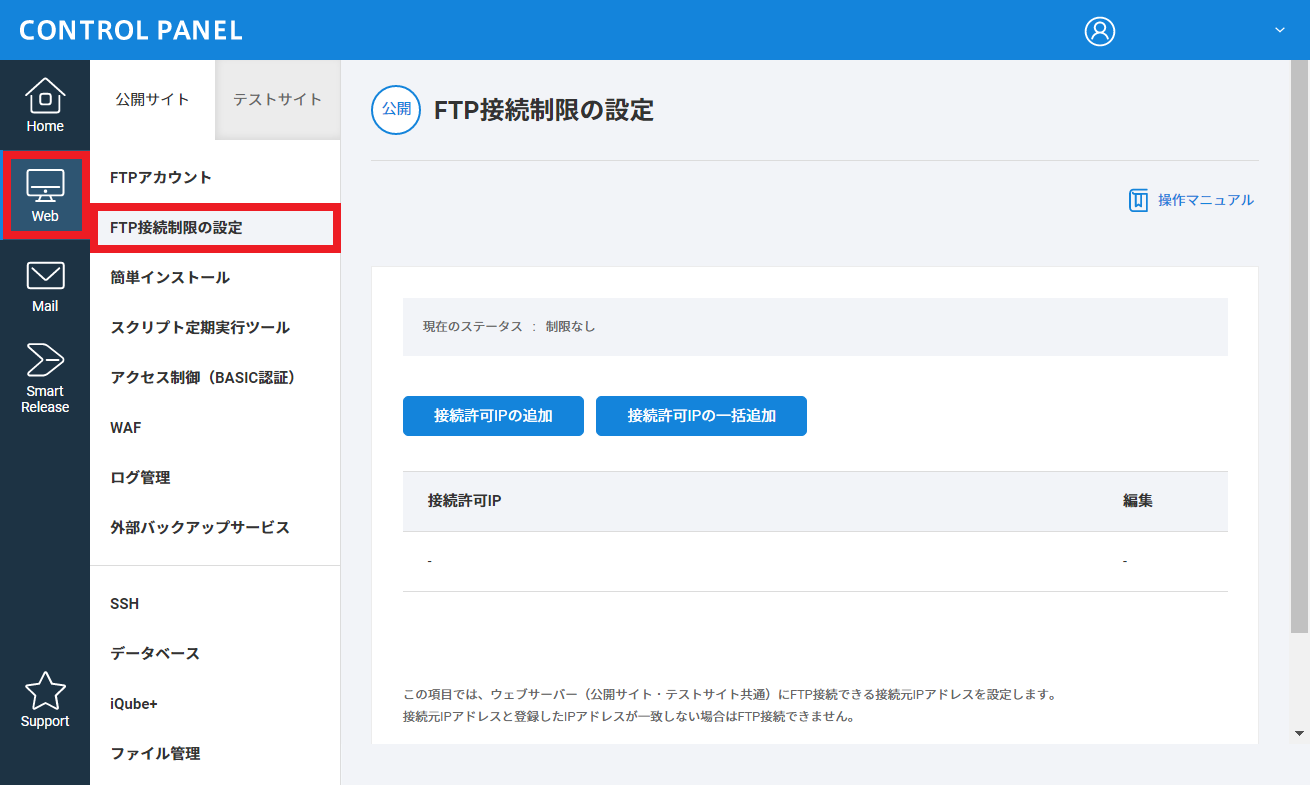Viewport: 1310px width, 785px height.
Task: Expand the account dropdown chevron
Action: pos(1279,31)
